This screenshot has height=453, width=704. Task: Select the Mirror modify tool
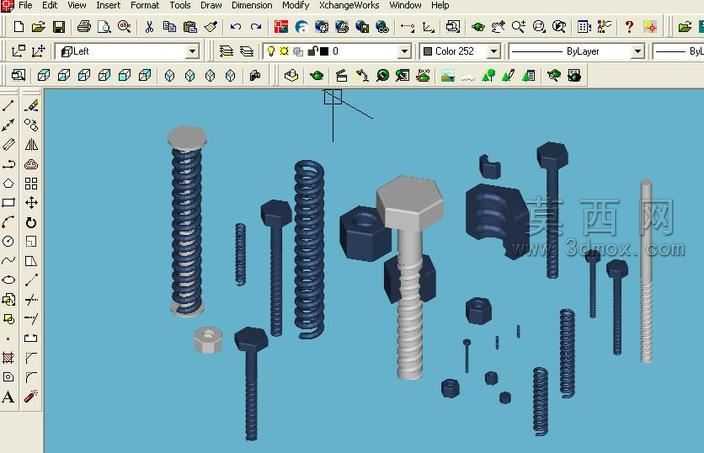click(31, 145)
